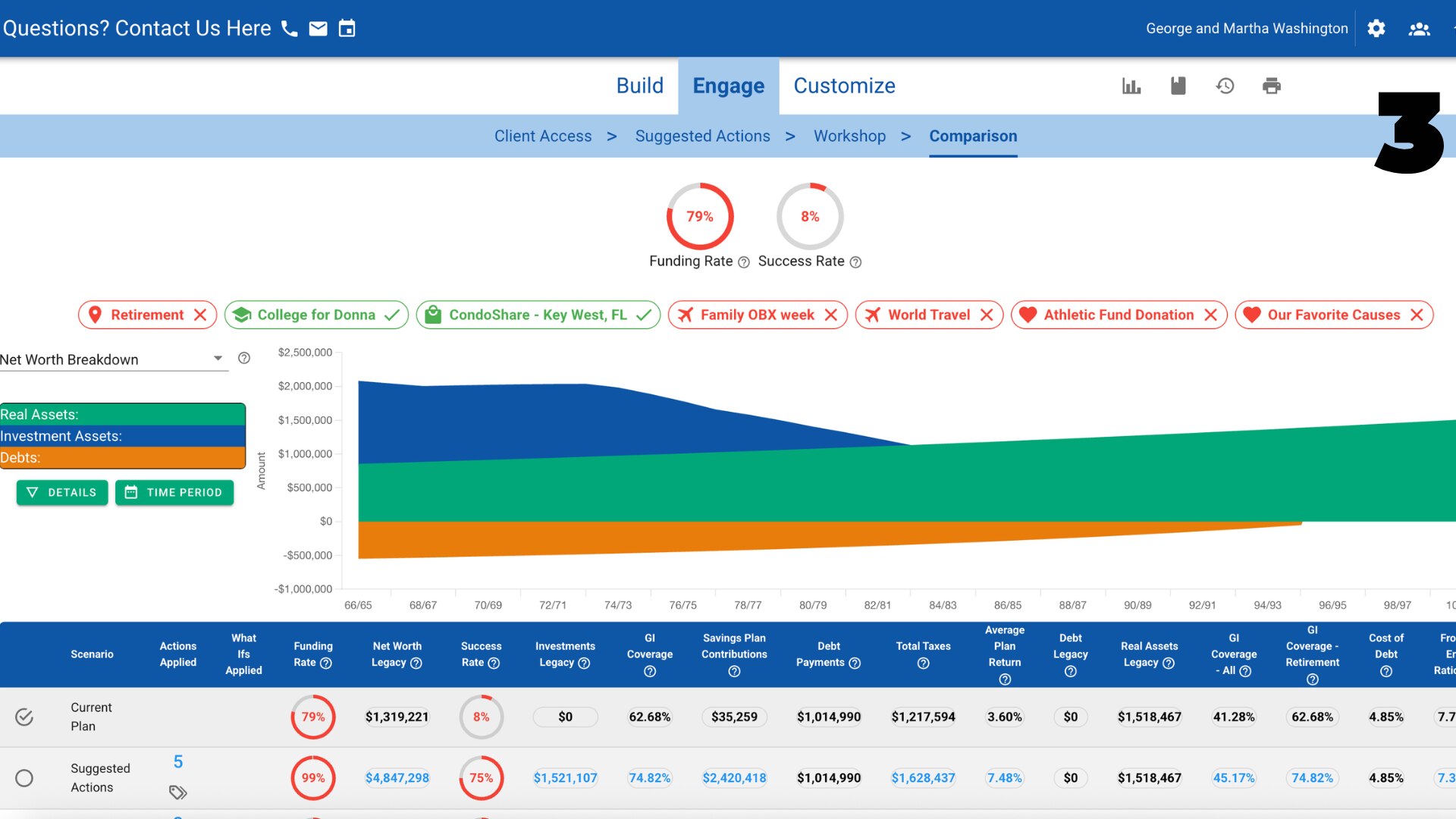Open the clients people icon

[1419, 29]
